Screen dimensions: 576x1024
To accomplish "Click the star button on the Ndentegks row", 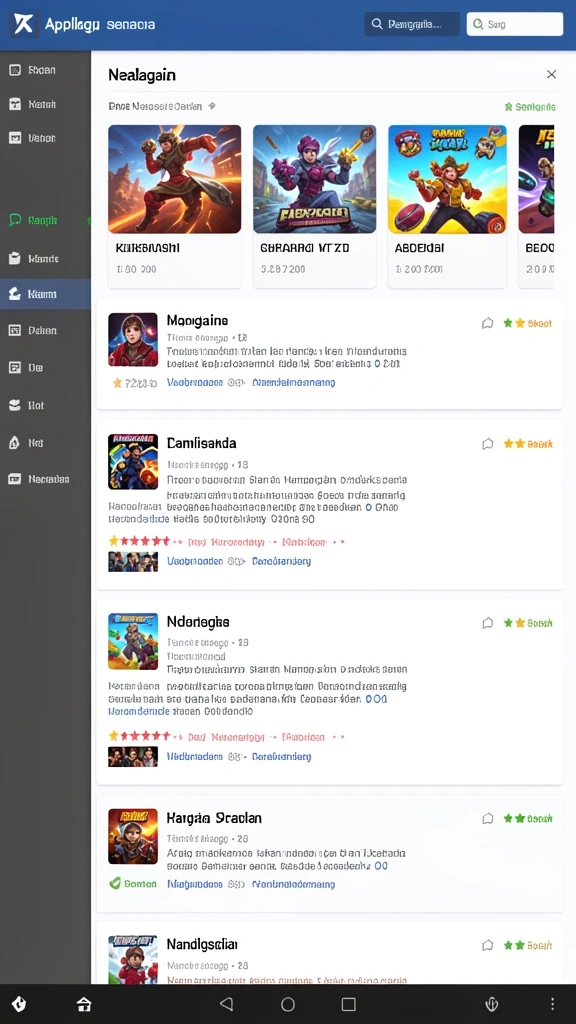I will click(528, 623).
